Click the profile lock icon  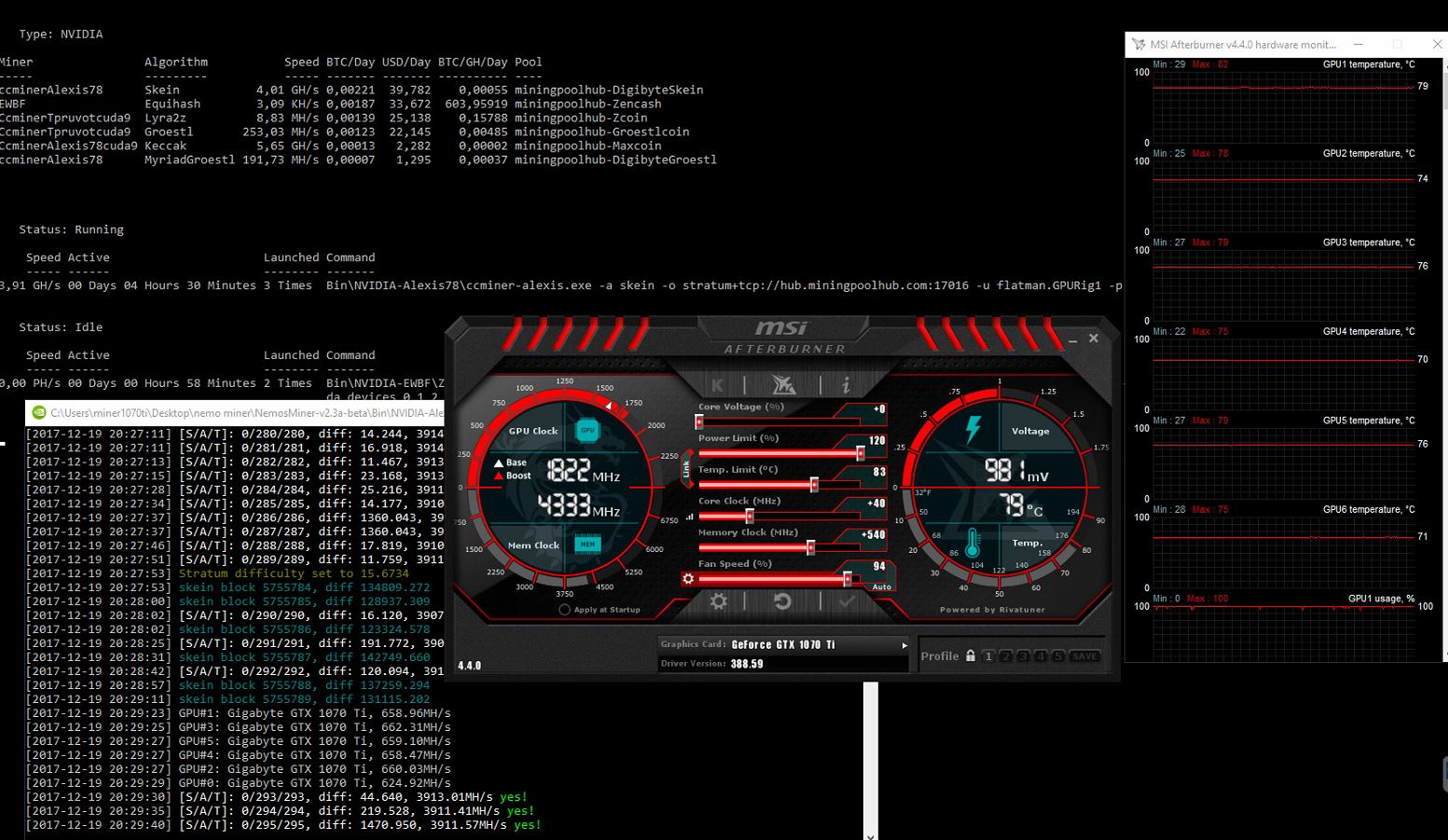[971, 655]
